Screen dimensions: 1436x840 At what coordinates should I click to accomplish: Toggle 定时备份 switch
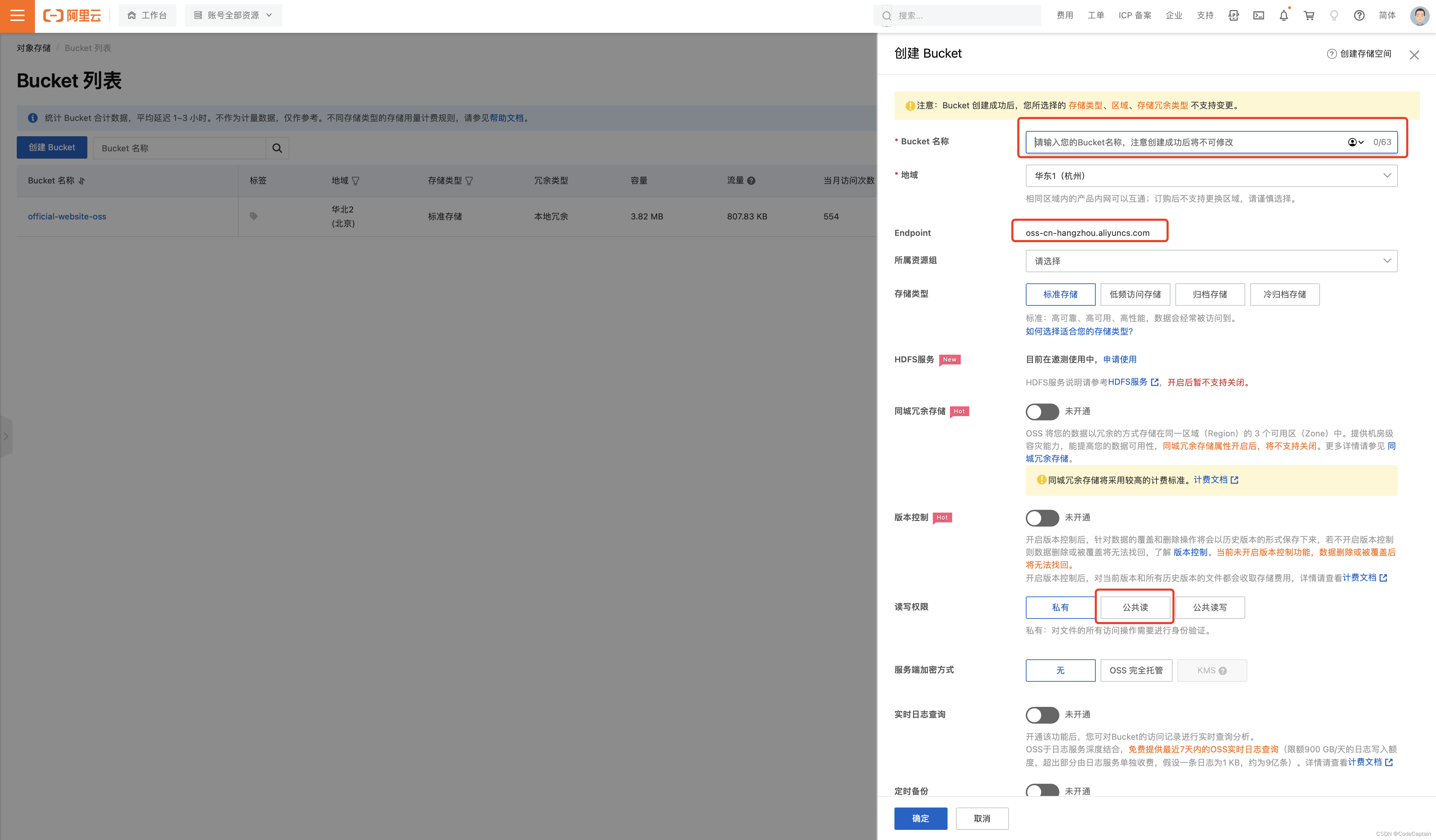tap(1042, 790)
